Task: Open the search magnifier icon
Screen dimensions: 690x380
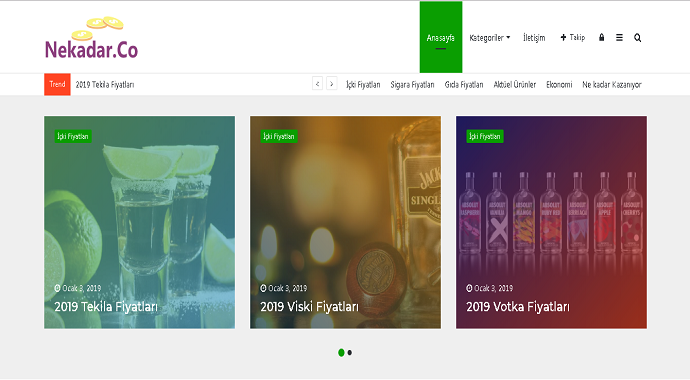Action: (637, 38)
